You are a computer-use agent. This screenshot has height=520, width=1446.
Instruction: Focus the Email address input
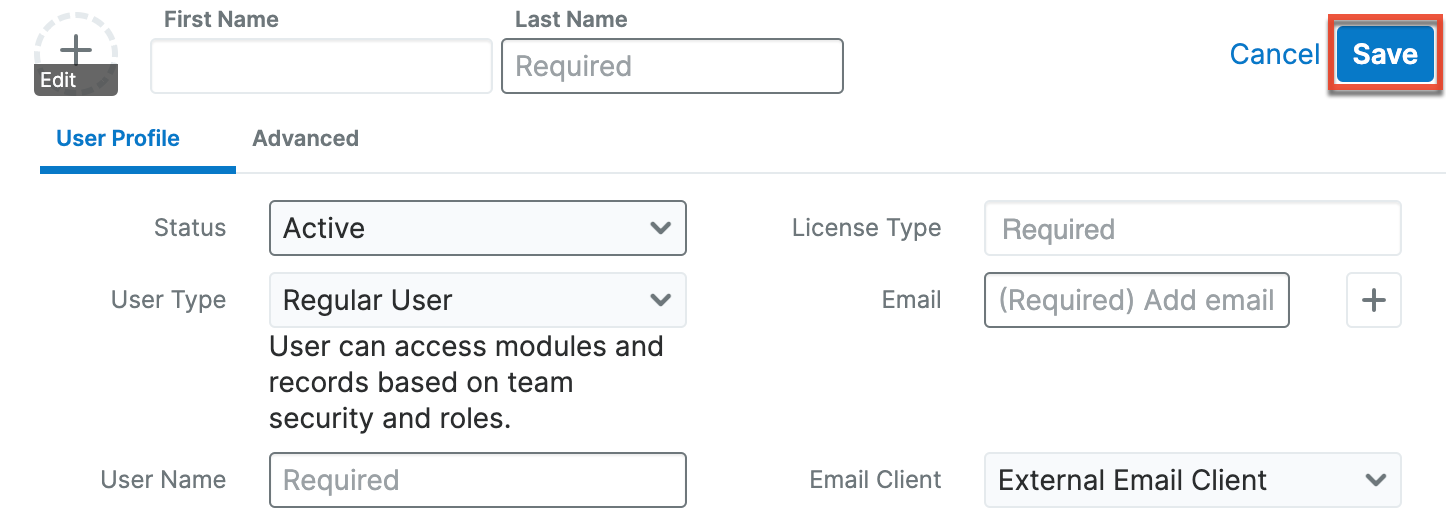[x=1136, y=300]
